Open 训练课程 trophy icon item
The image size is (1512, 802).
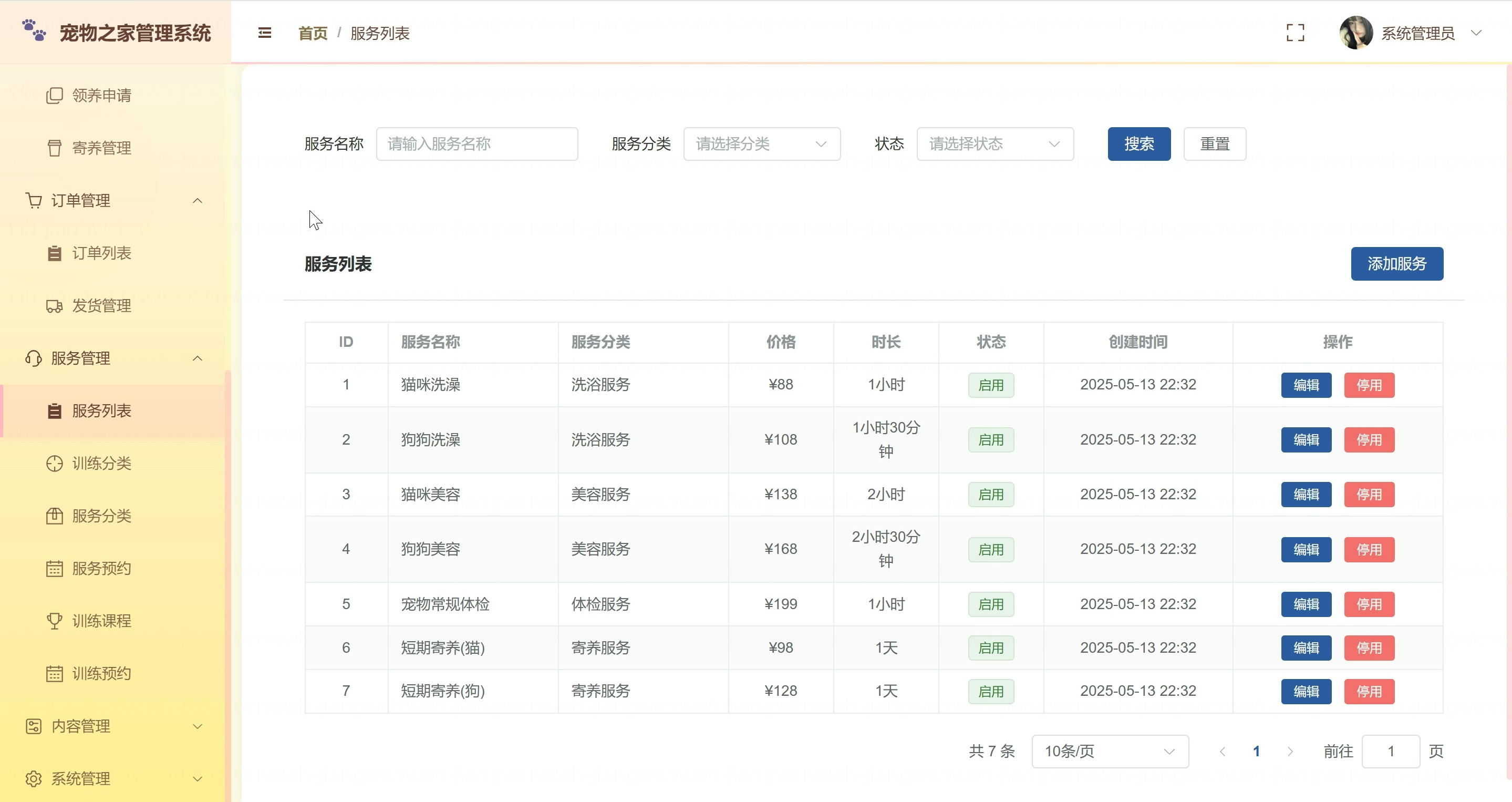(x=101, y=621)
